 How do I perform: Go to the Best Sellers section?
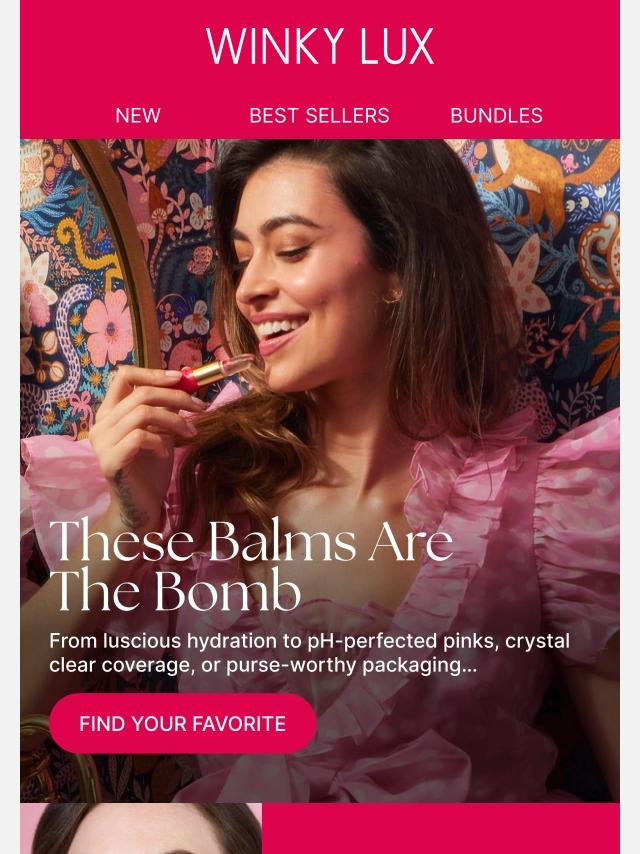coord(319,115)
